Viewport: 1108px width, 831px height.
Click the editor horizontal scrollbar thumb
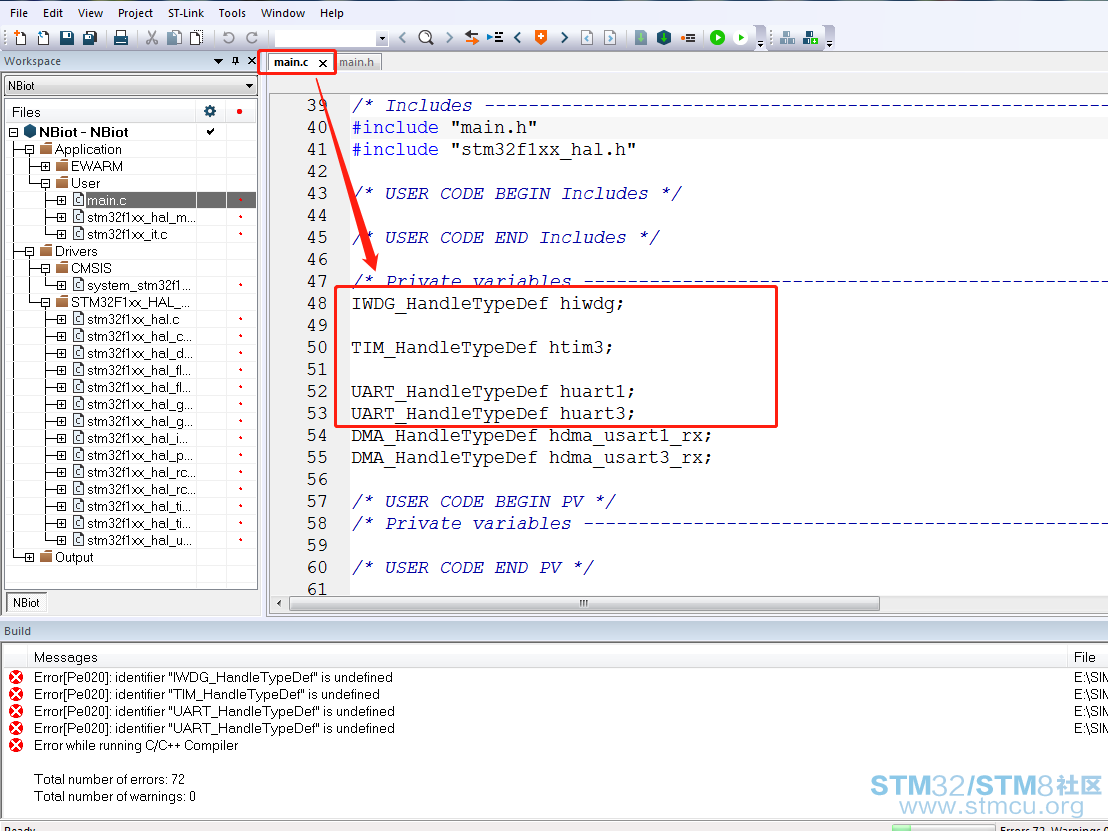(584, 603)
